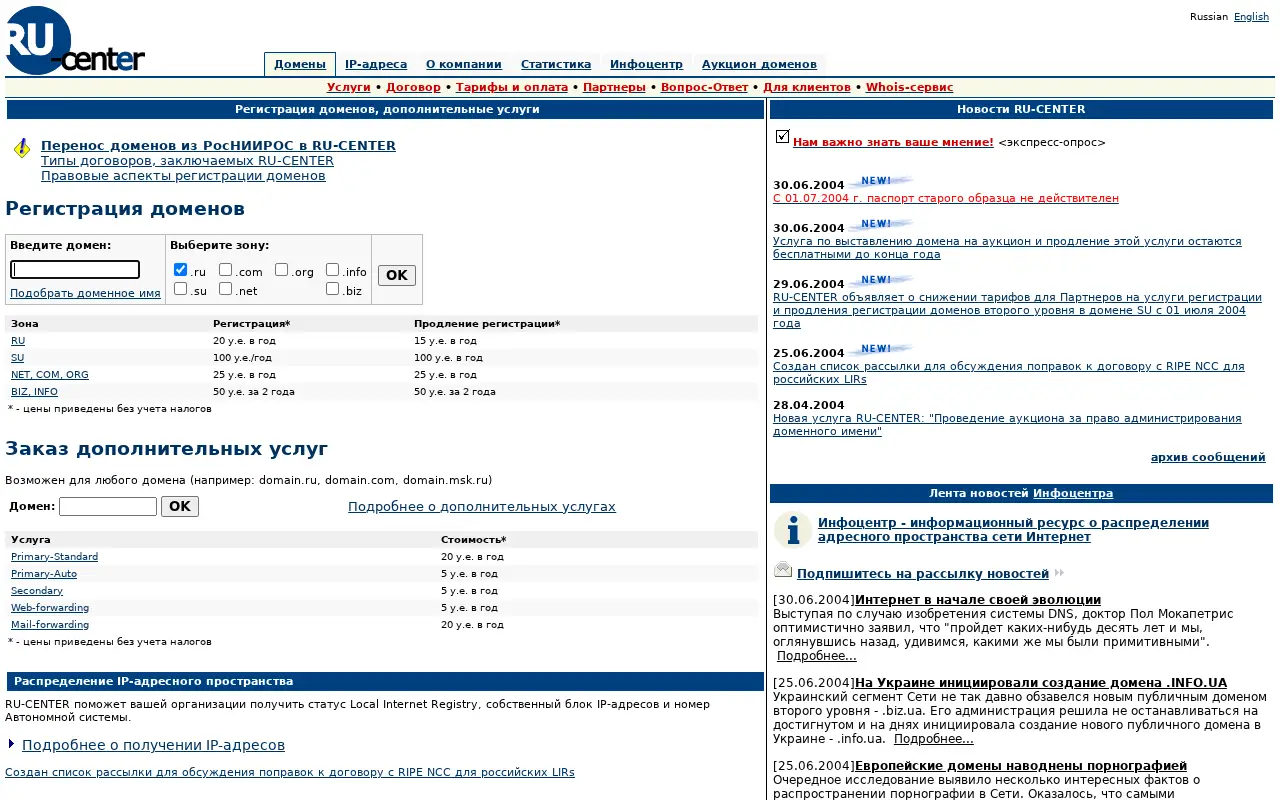Enable the .su zone checkbox
Image resolution: width=1280 pixels, height=800 pixels.
(x=181, y=289)
